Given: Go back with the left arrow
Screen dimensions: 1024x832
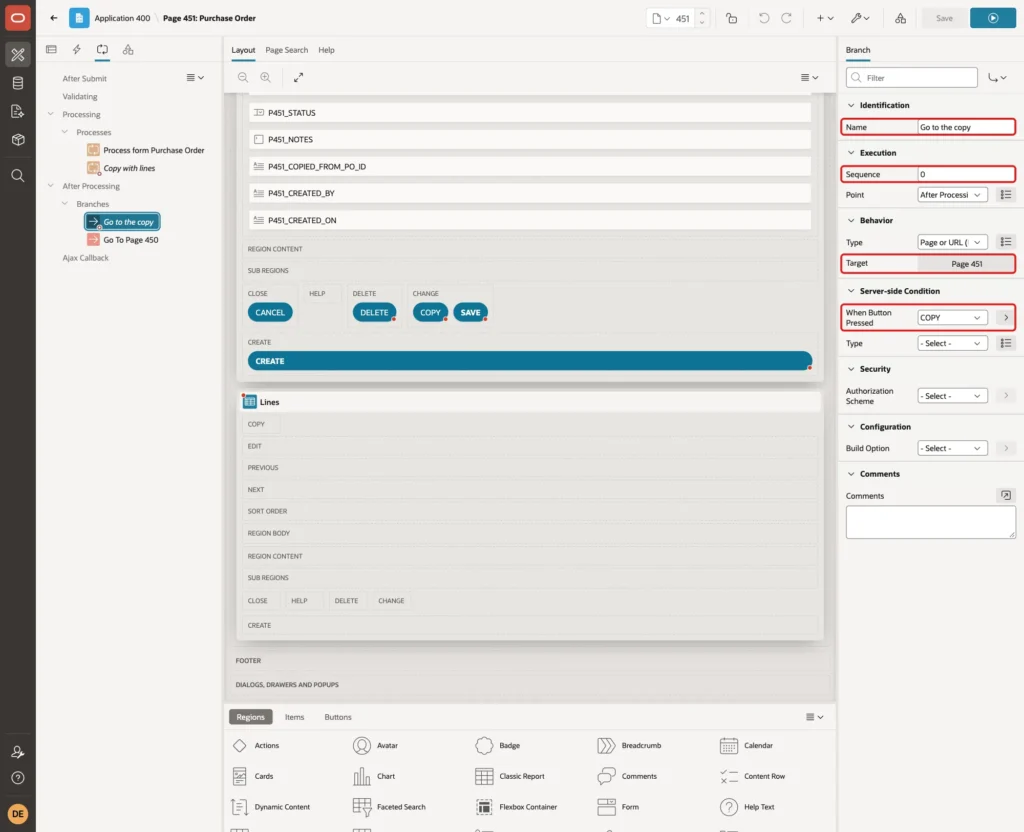Looking at the screenshot, I should point(54,18).
